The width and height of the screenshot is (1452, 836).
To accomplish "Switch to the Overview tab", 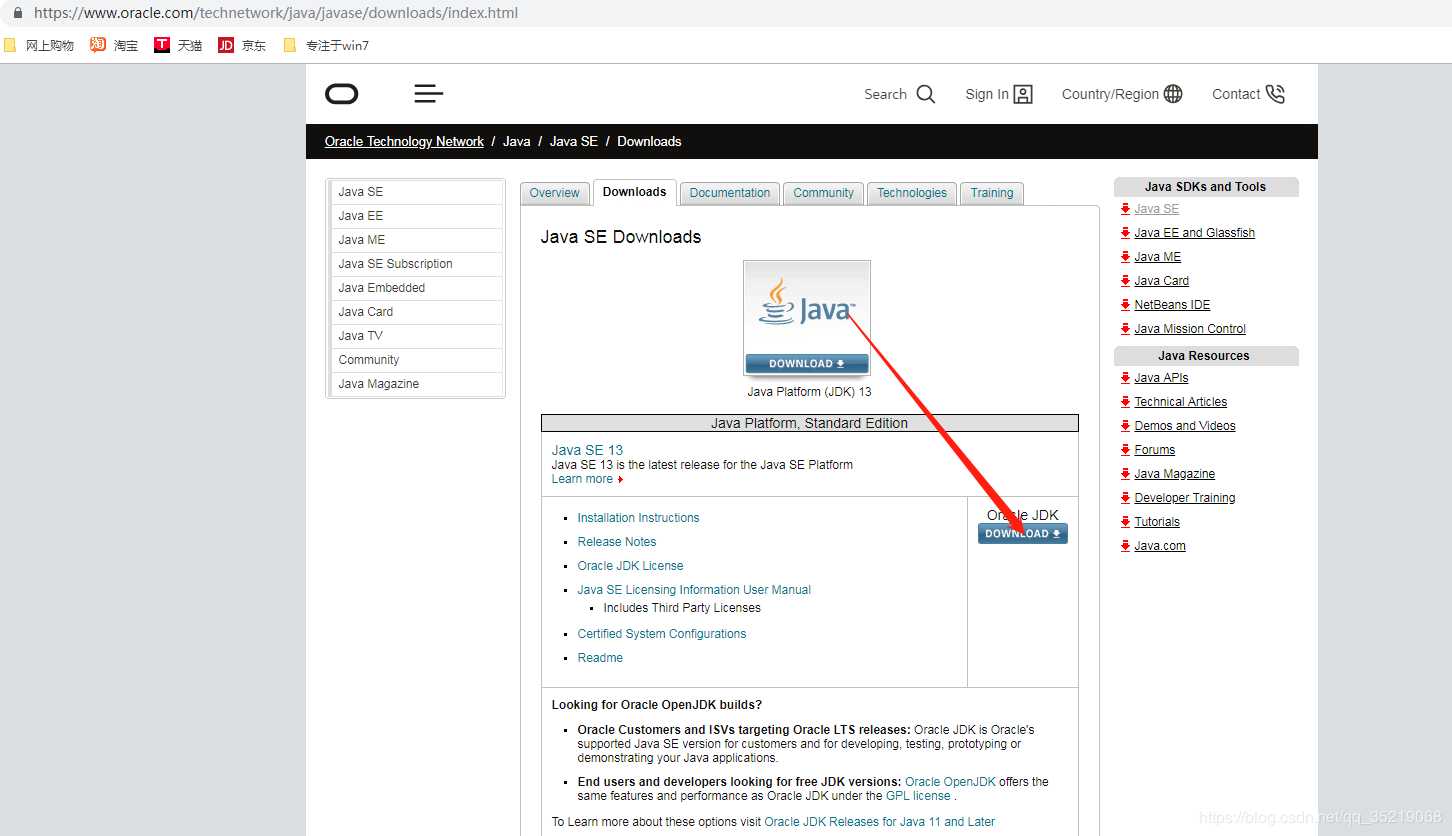I will pyautogui.click(x=554, y=193).
